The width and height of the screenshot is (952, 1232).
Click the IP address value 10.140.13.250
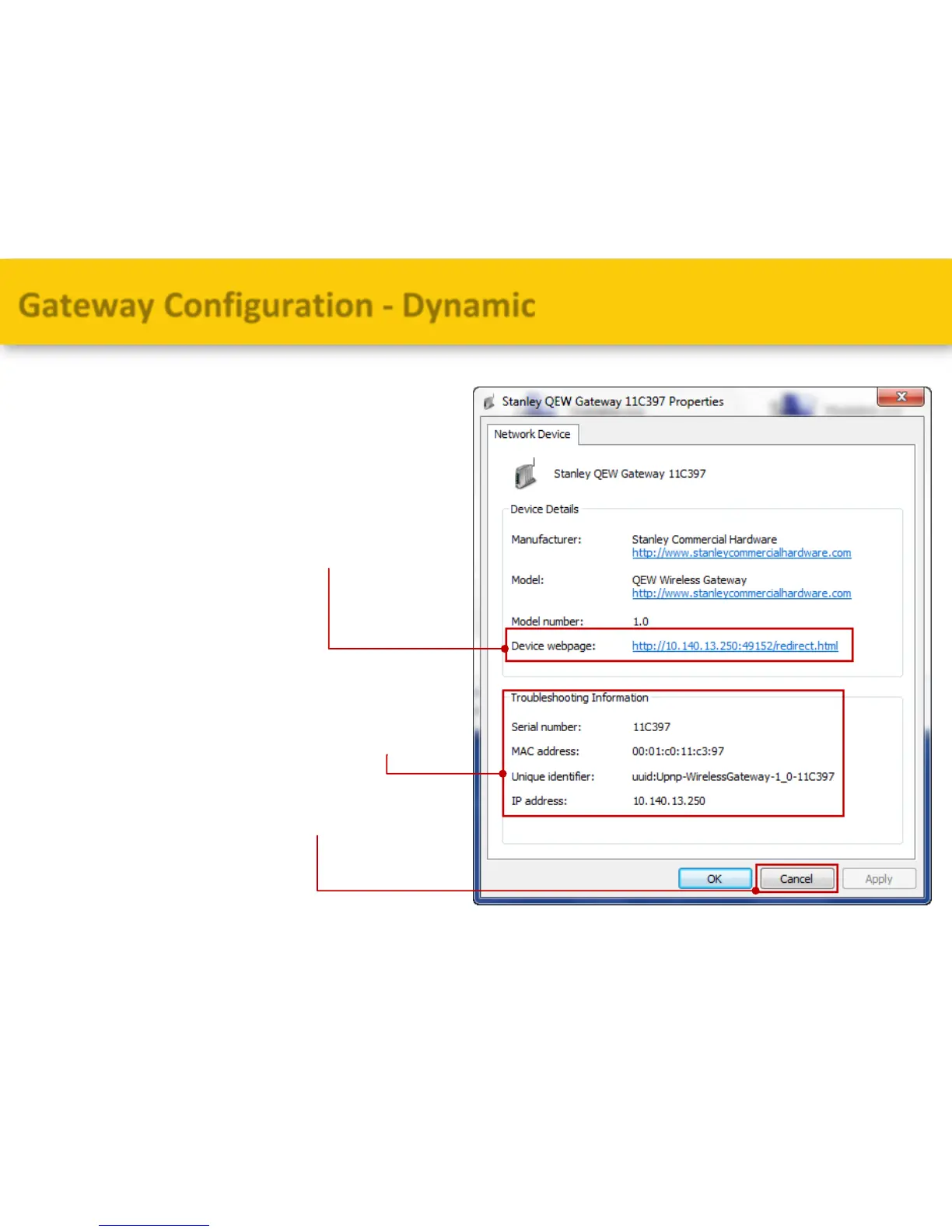669,801
